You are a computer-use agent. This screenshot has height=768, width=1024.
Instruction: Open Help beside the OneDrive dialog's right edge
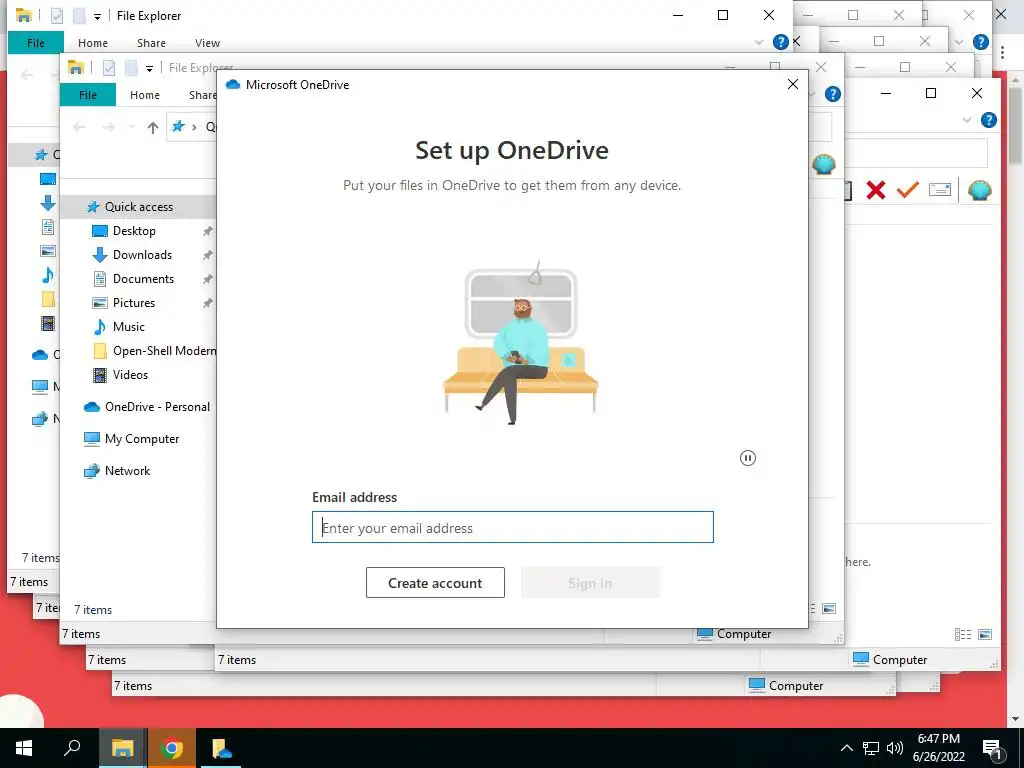(833, 94)
